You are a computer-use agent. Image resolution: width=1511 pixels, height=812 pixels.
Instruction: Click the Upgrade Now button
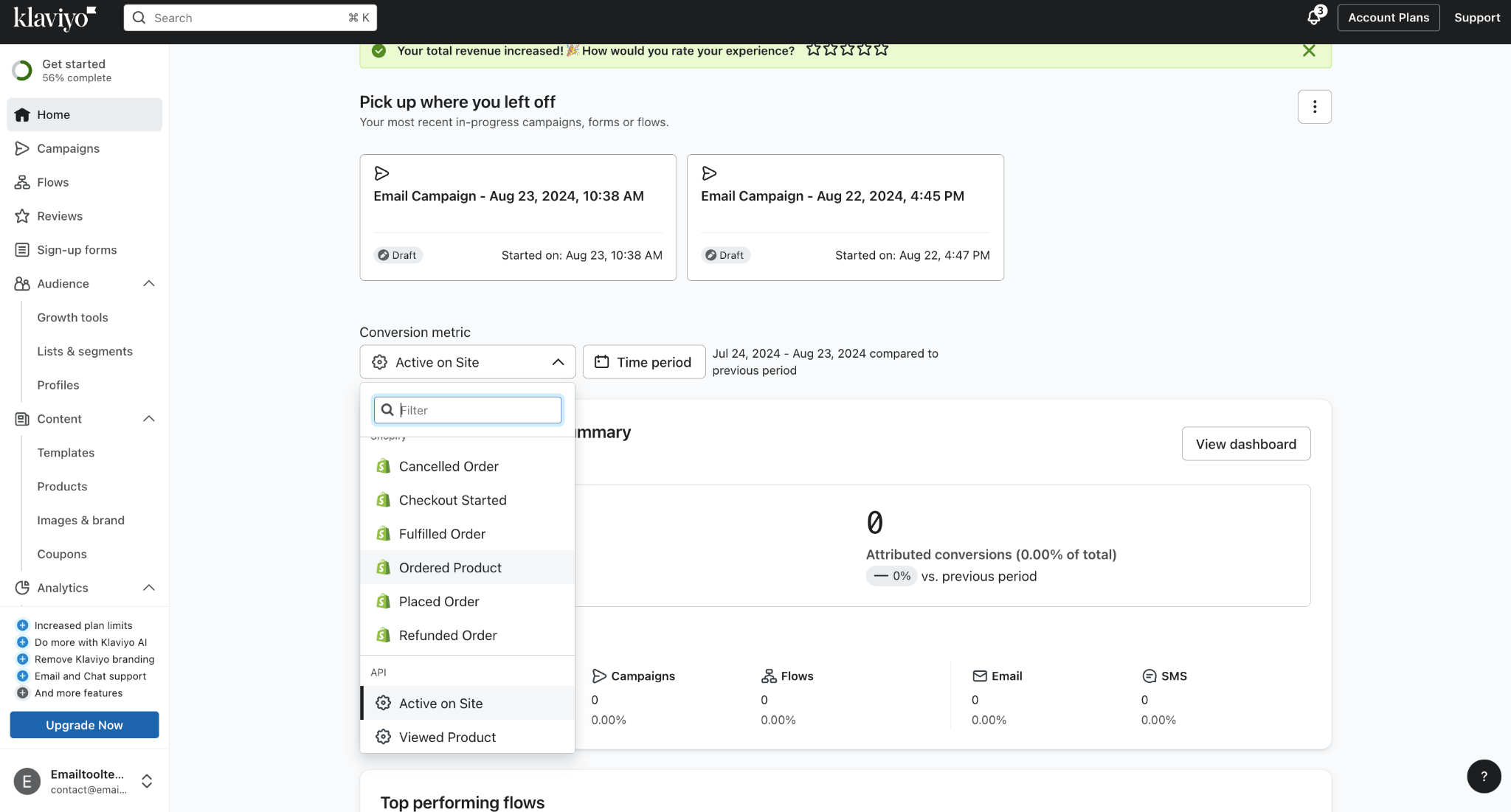click(x=85, y=725)
